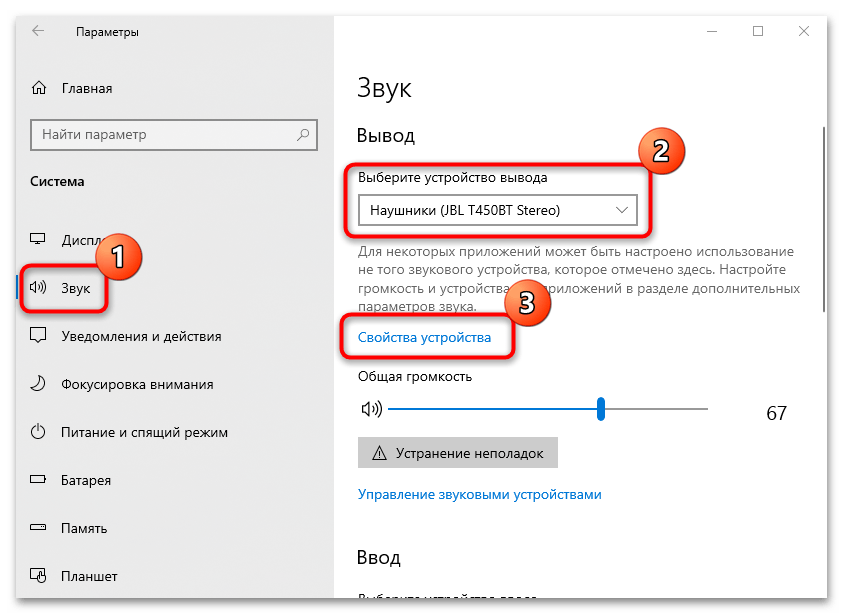Open Уведомления и действия from its icon
843x614 pixels.
39,336
